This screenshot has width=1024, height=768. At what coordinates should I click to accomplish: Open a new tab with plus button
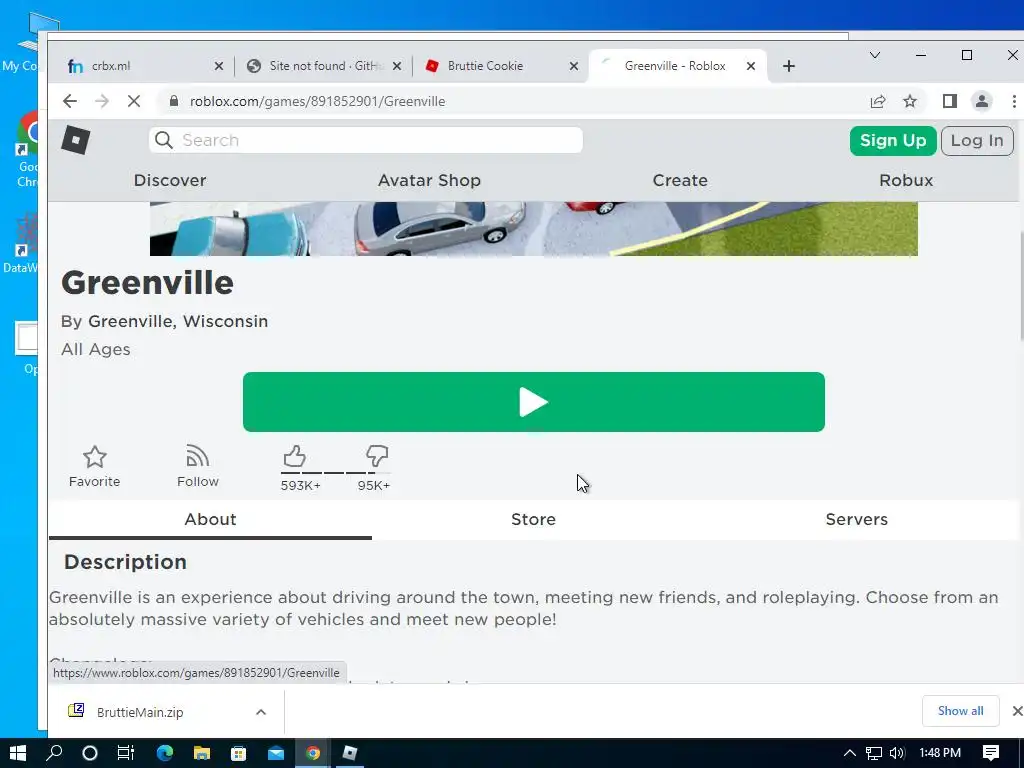tap(789, 66)
